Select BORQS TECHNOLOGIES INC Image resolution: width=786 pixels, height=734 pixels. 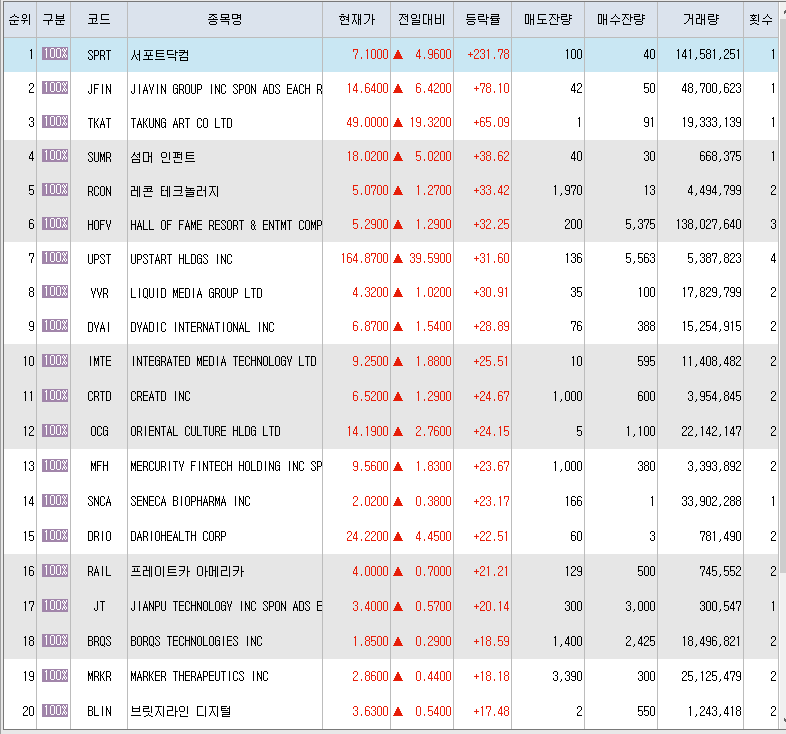[196, 641]
